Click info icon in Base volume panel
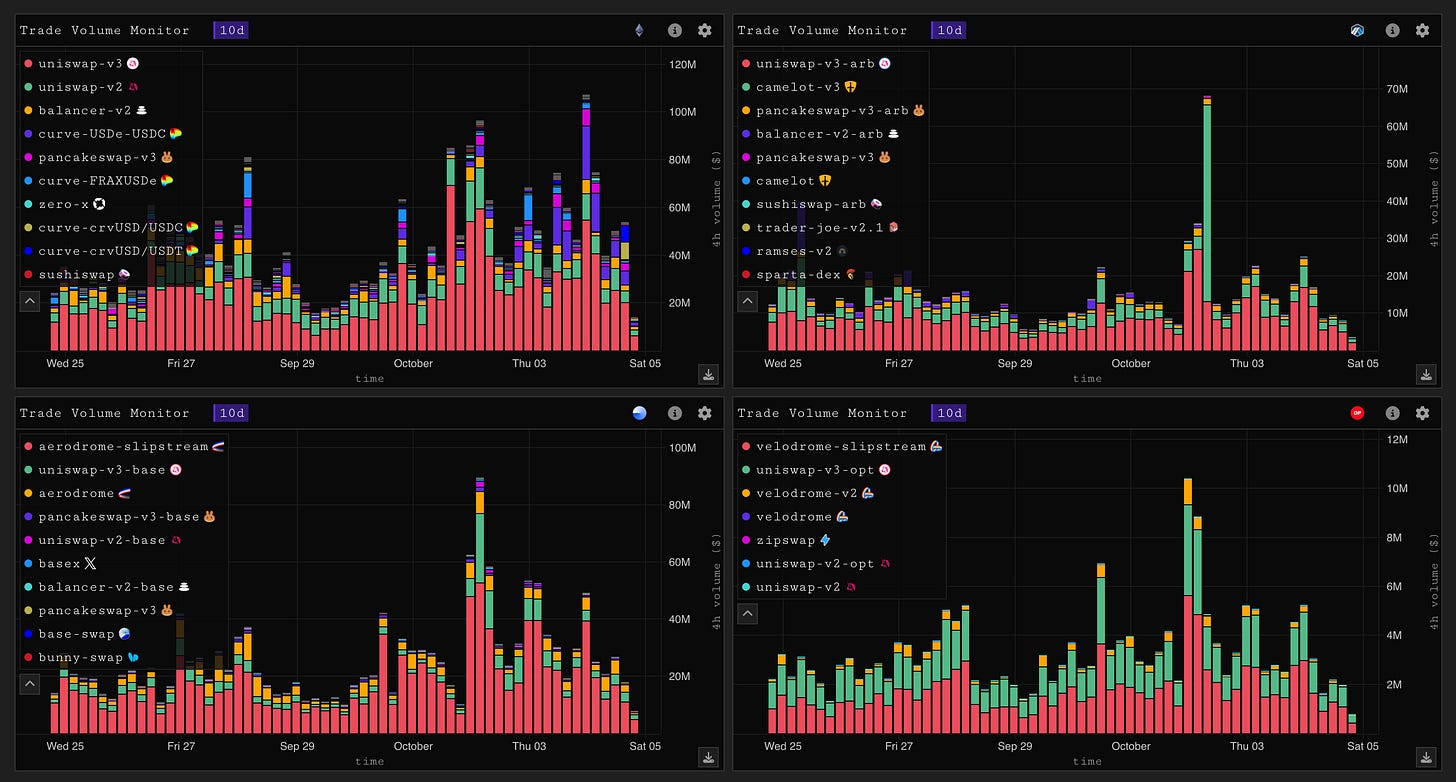This screenshot has width=1456, height=782. (x=675, y=413)
